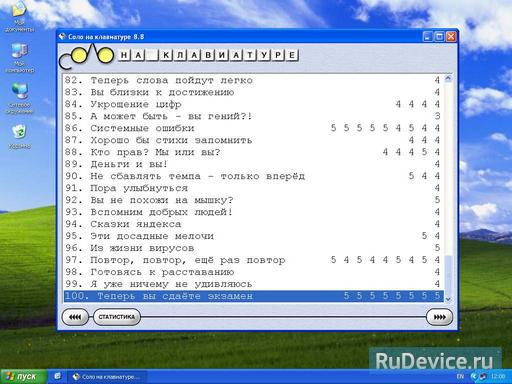Click the Show Desktop quick launch icon
Viewport: 512px width, 384px height.
(x=58, y=377)
